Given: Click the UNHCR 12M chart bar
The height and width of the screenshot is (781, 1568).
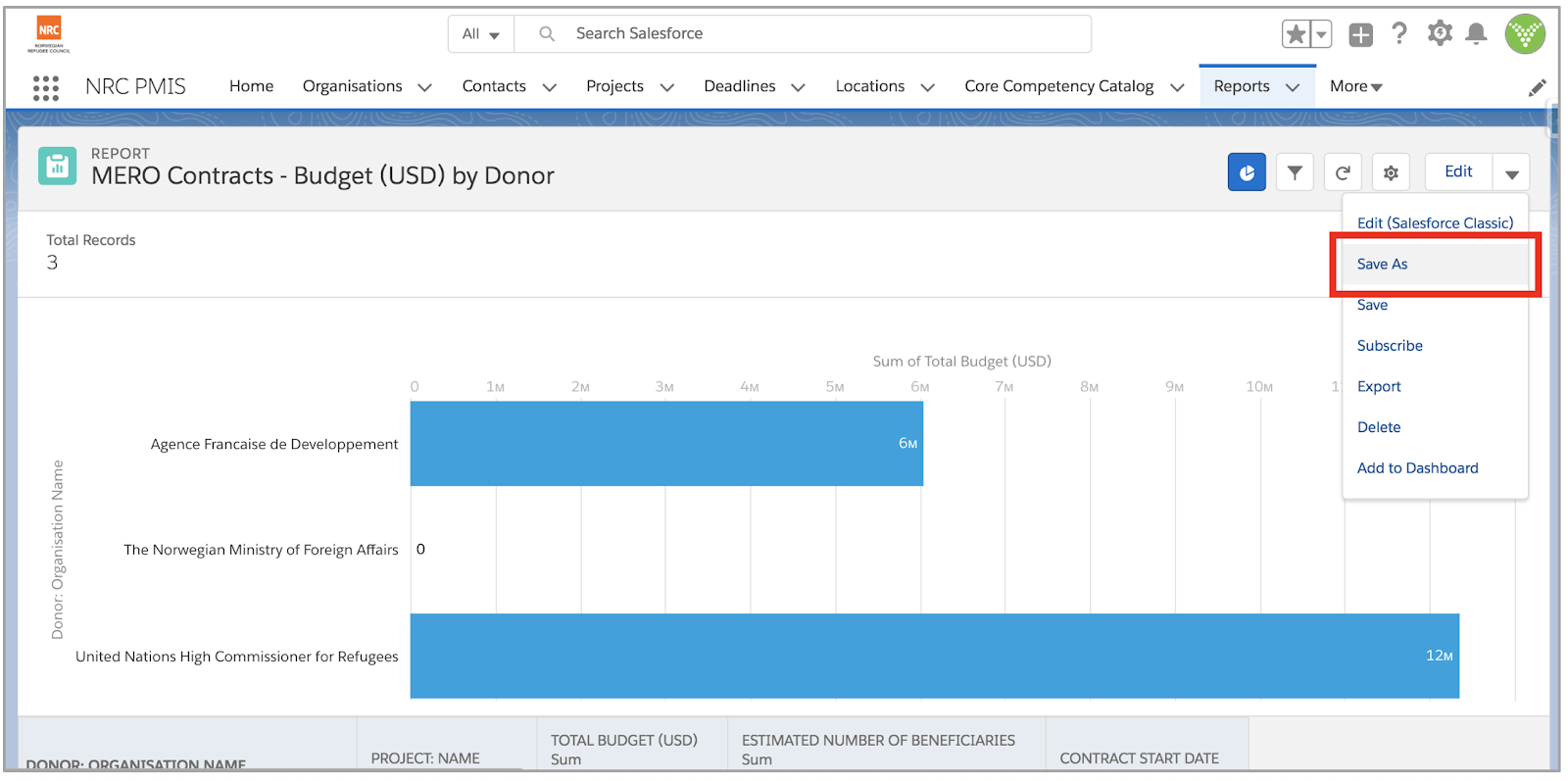Looking at the screenshot, I should 934,656.
